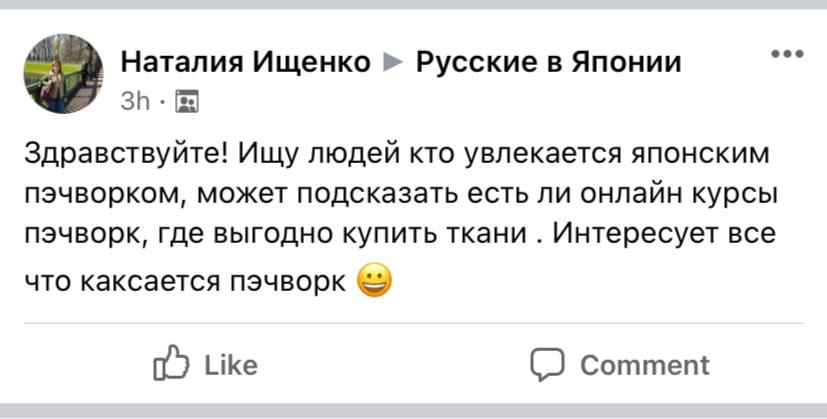The image size is (827, 419).
Task: Open Наталия Ищенко's profile picture
Action: click(63, 74)
